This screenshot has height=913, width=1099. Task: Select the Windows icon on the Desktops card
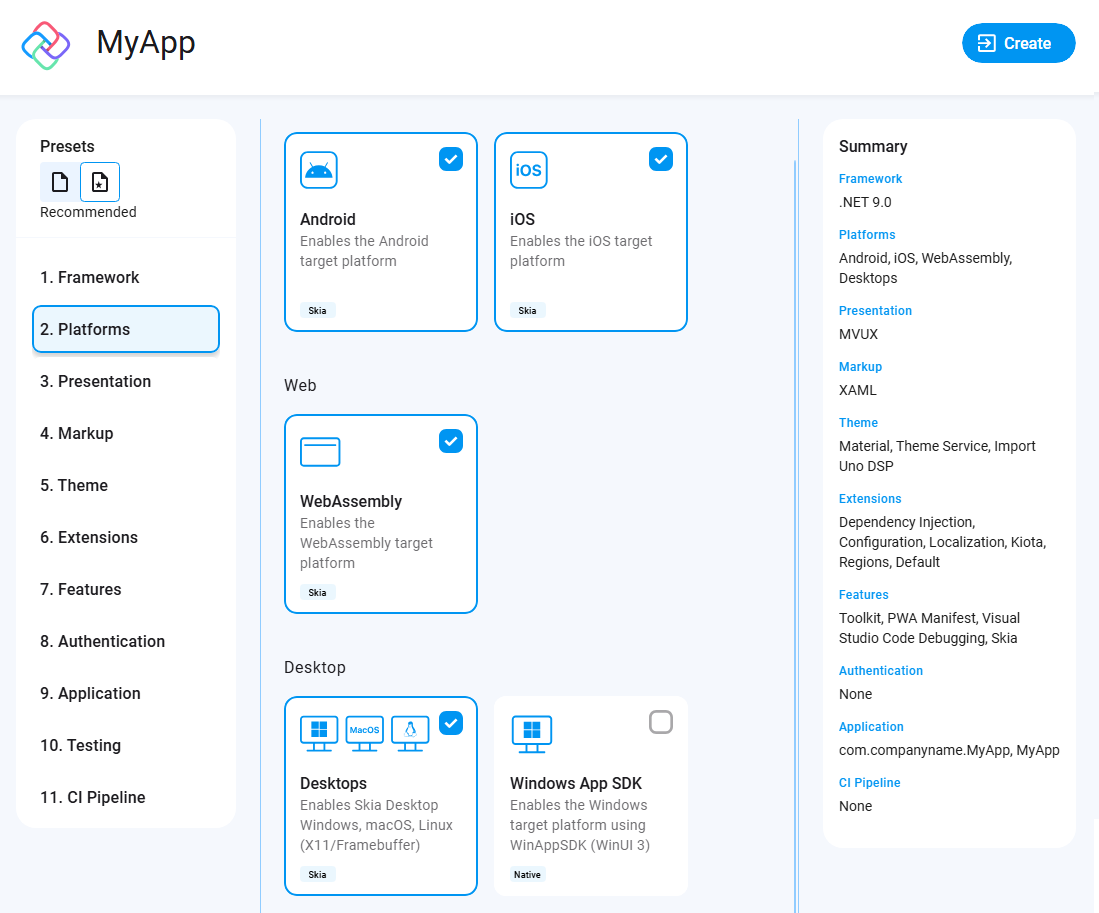318,733
